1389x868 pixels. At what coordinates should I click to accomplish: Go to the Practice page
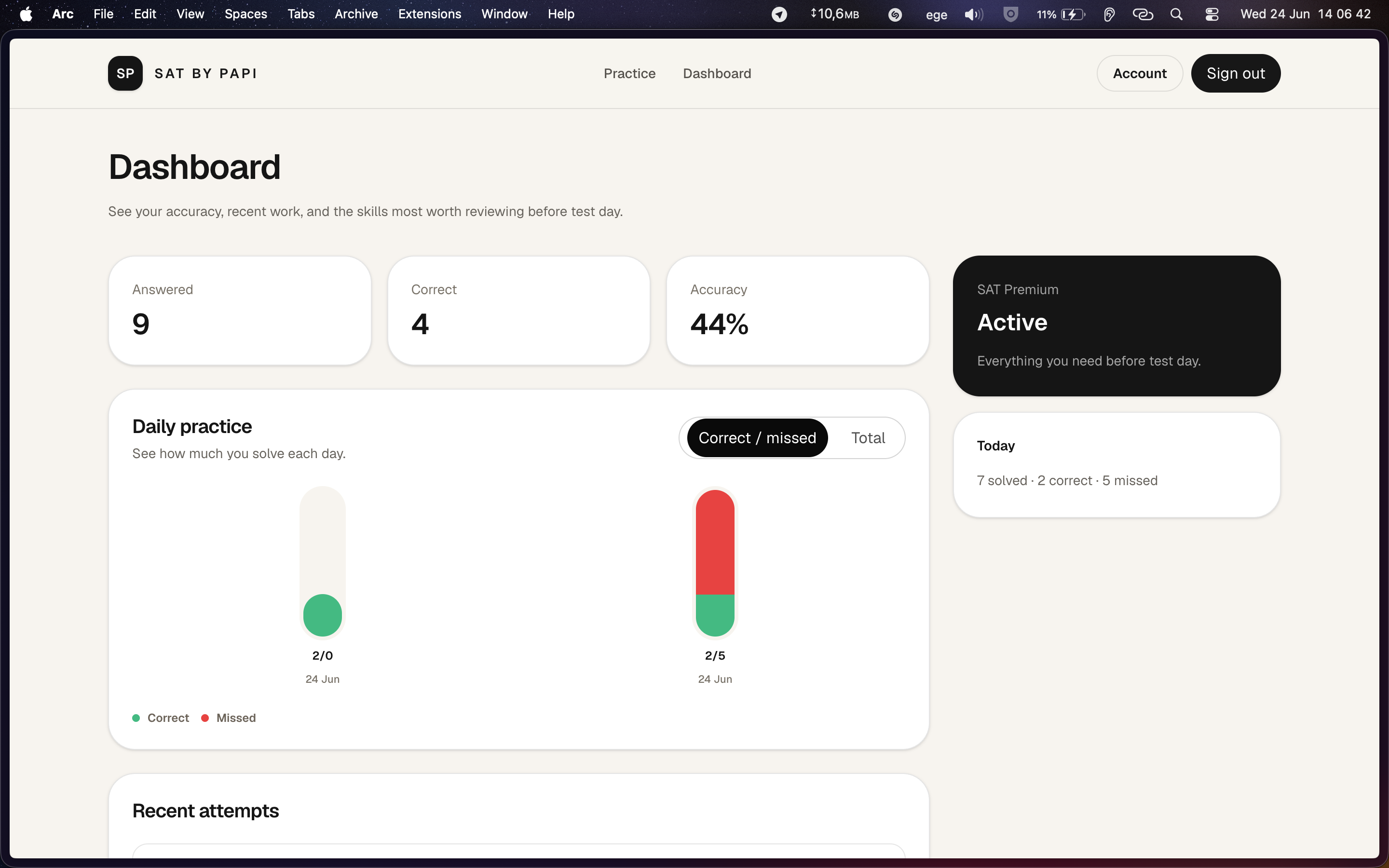pos(629,73)
